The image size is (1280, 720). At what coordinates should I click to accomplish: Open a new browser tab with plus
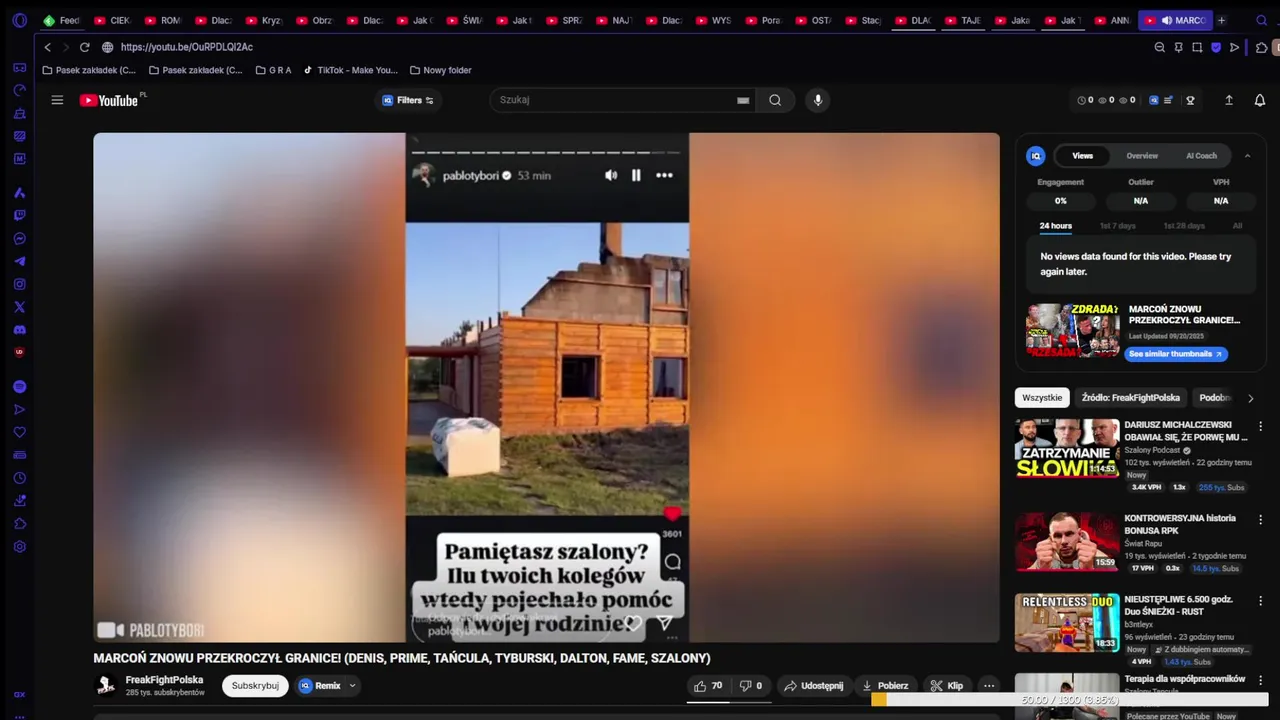[1221, 20]
